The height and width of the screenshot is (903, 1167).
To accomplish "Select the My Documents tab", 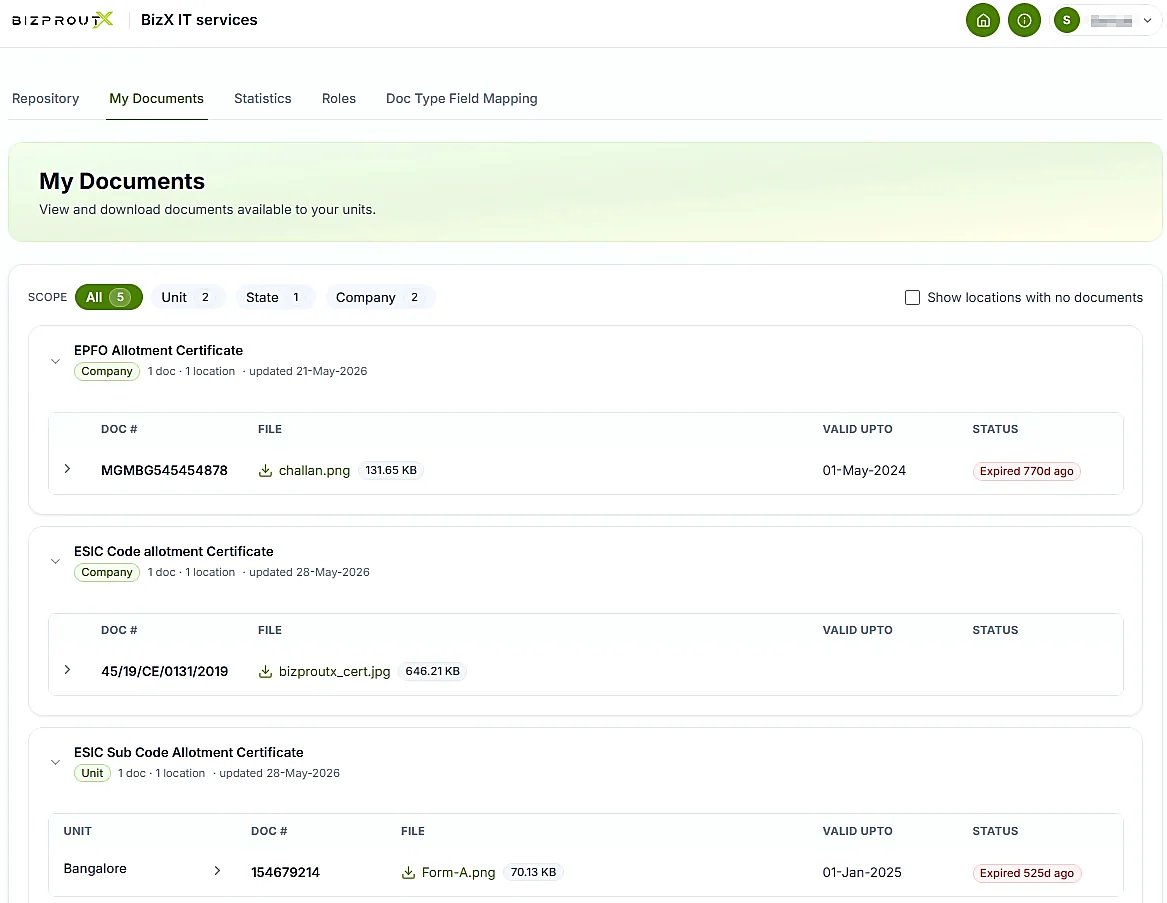I will [156, 98].
